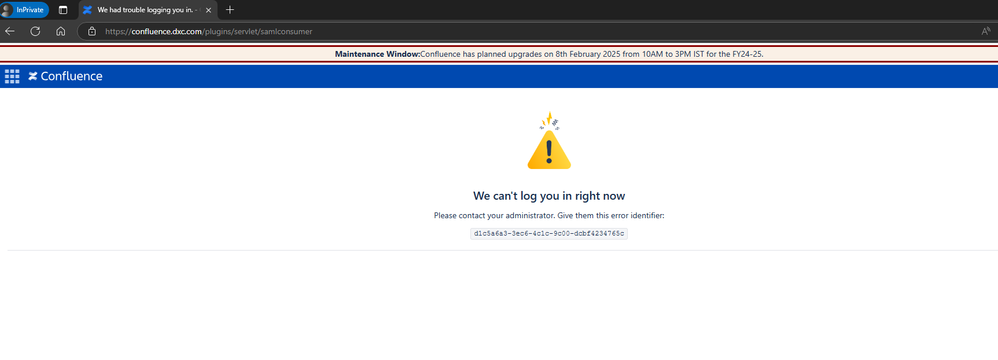
Task: Go to the browser home page
Action: [x=60, y=31]
